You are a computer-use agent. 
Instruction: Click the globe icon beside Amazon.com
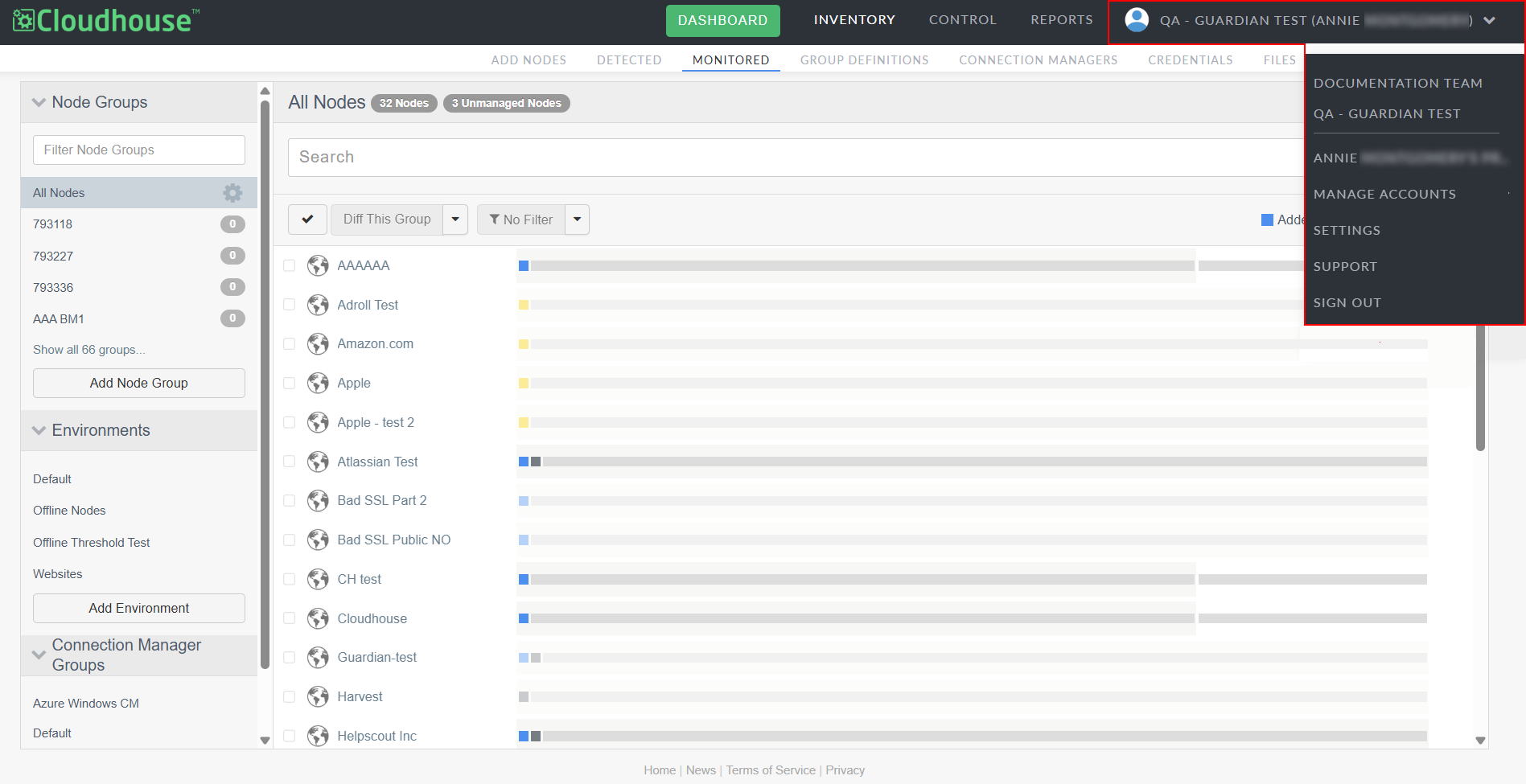(x=319, y=344)
